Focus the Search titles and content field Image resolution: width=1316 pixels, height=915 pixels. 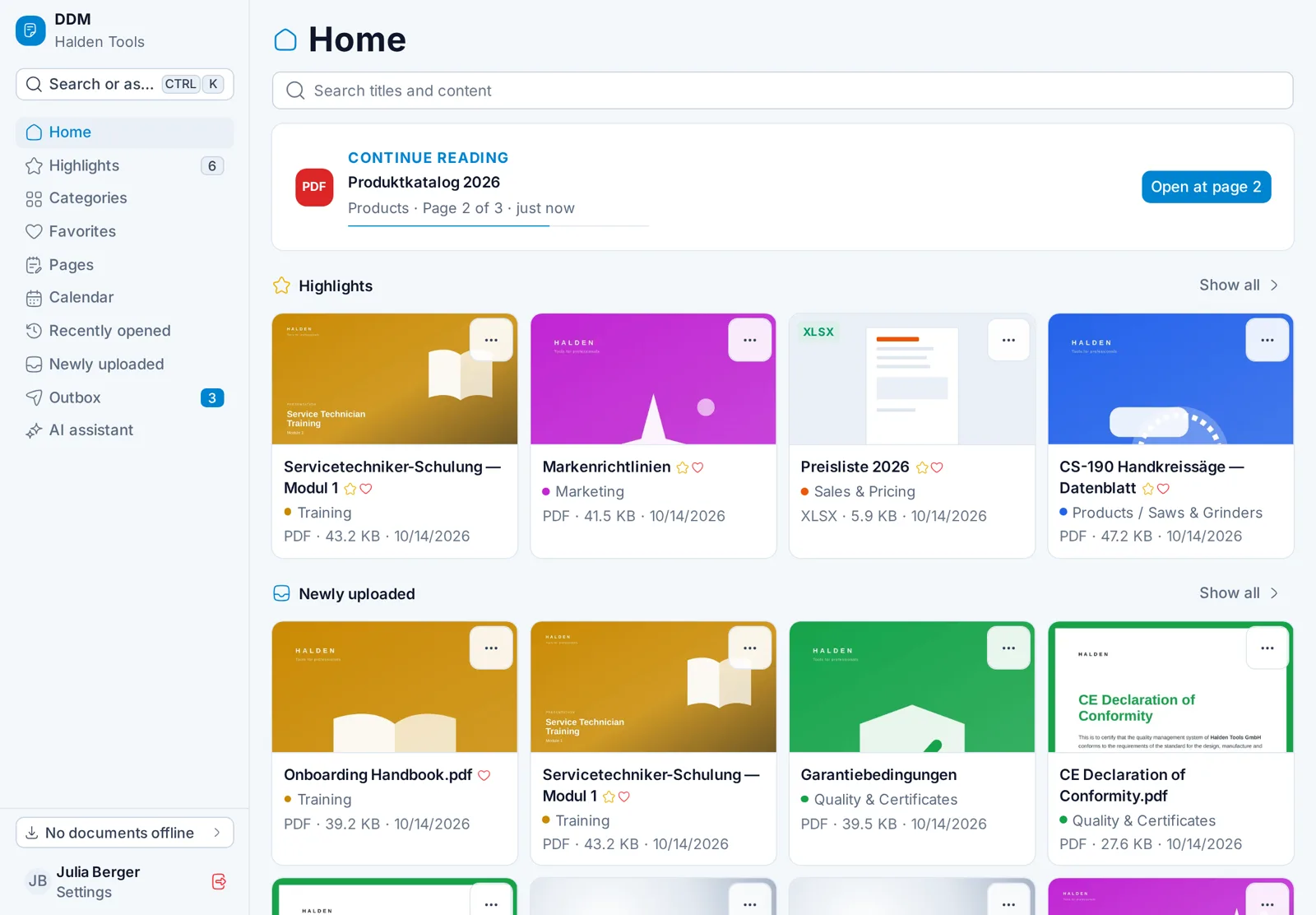[782, 91]
